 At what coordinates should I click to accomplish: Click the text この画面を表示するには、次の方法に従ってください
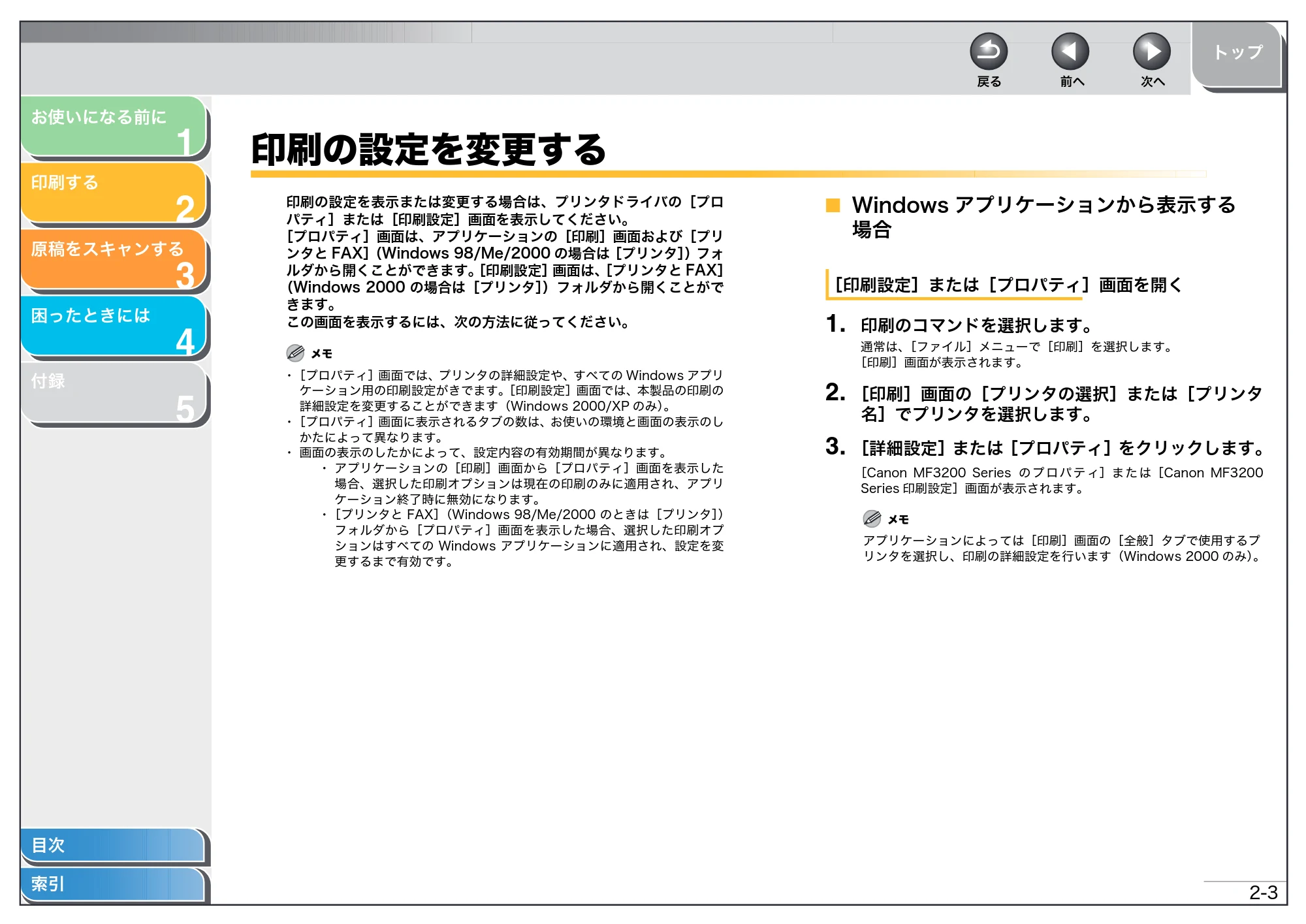(x=458, y=322)
